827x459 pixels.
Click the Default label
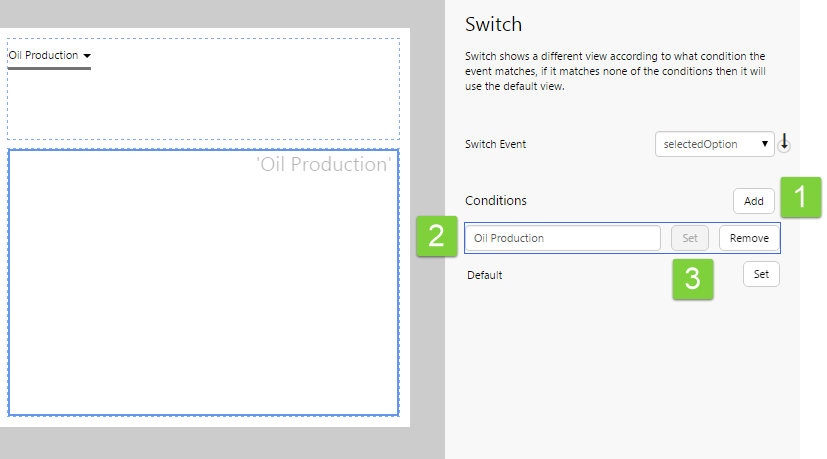(485, 275)
